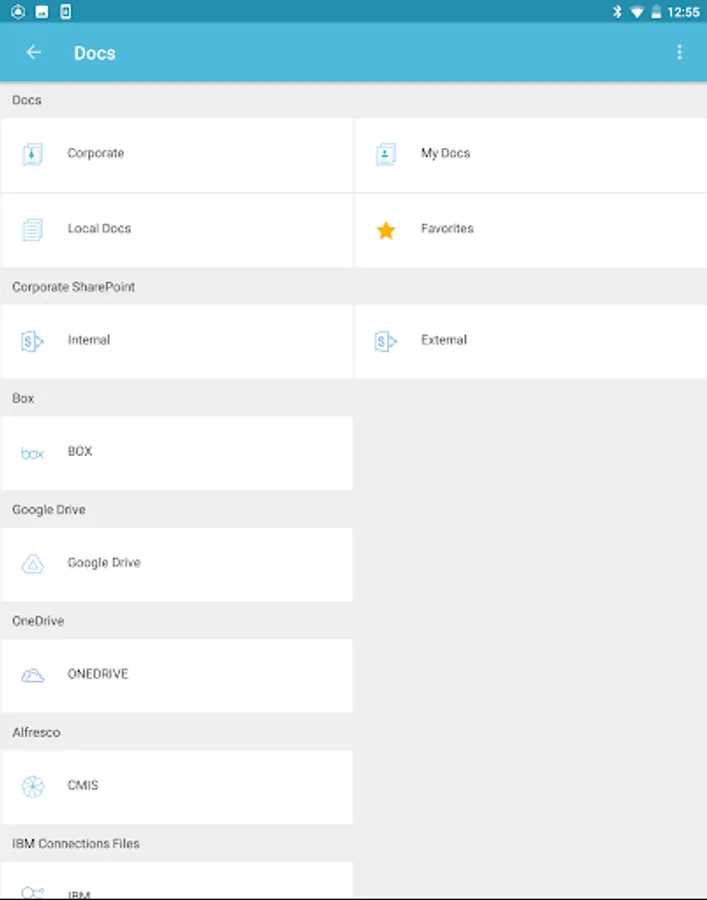
Task: Tap the hexagon notification icon in status bar
Action: coord(18,11)
